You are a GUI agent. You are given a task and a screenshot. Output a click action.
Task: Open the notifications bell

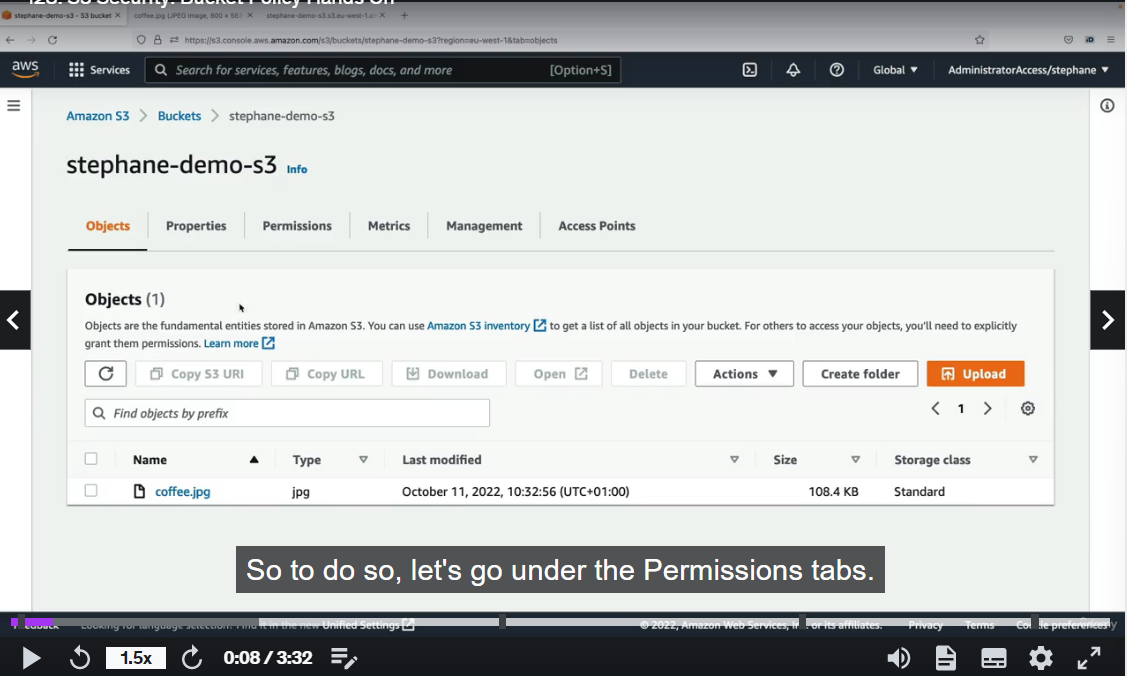tap(793, 70)
